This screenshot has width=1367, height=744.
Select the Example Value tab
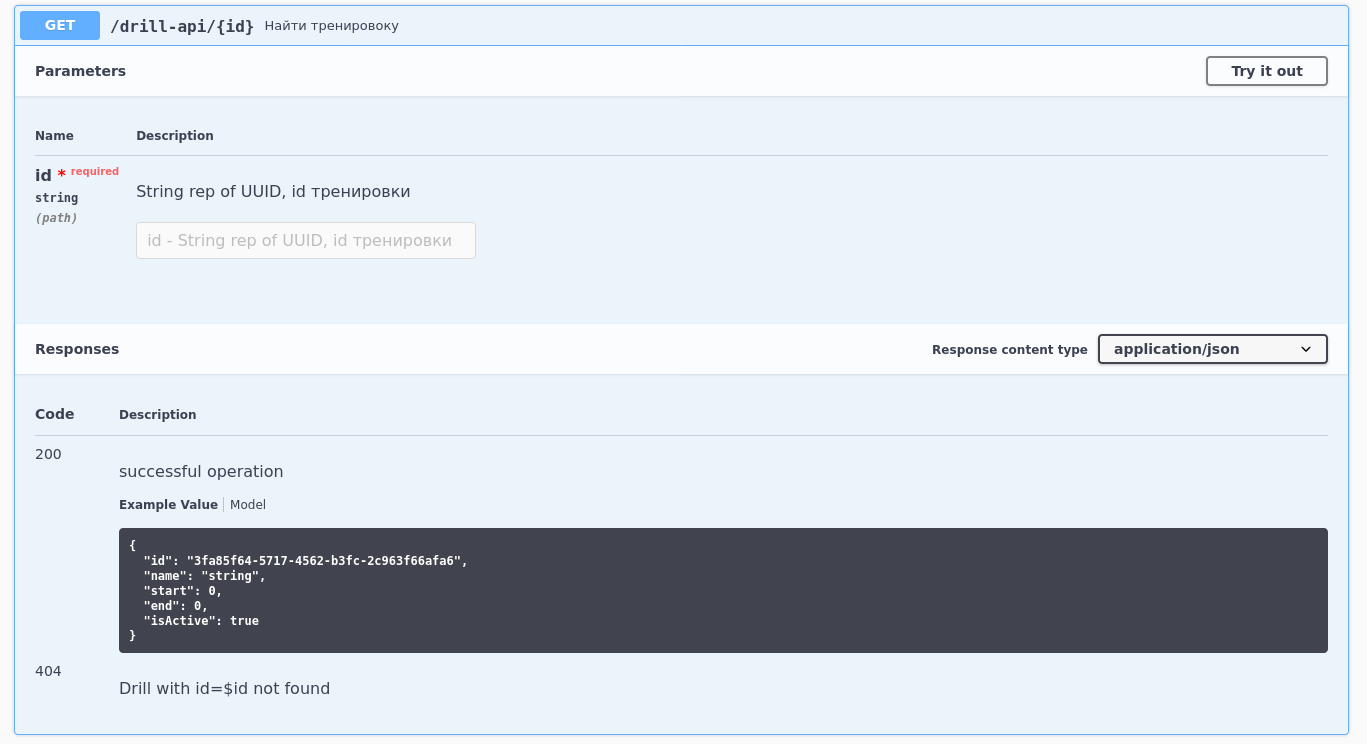pyautogui.click(x=168, y=505)
